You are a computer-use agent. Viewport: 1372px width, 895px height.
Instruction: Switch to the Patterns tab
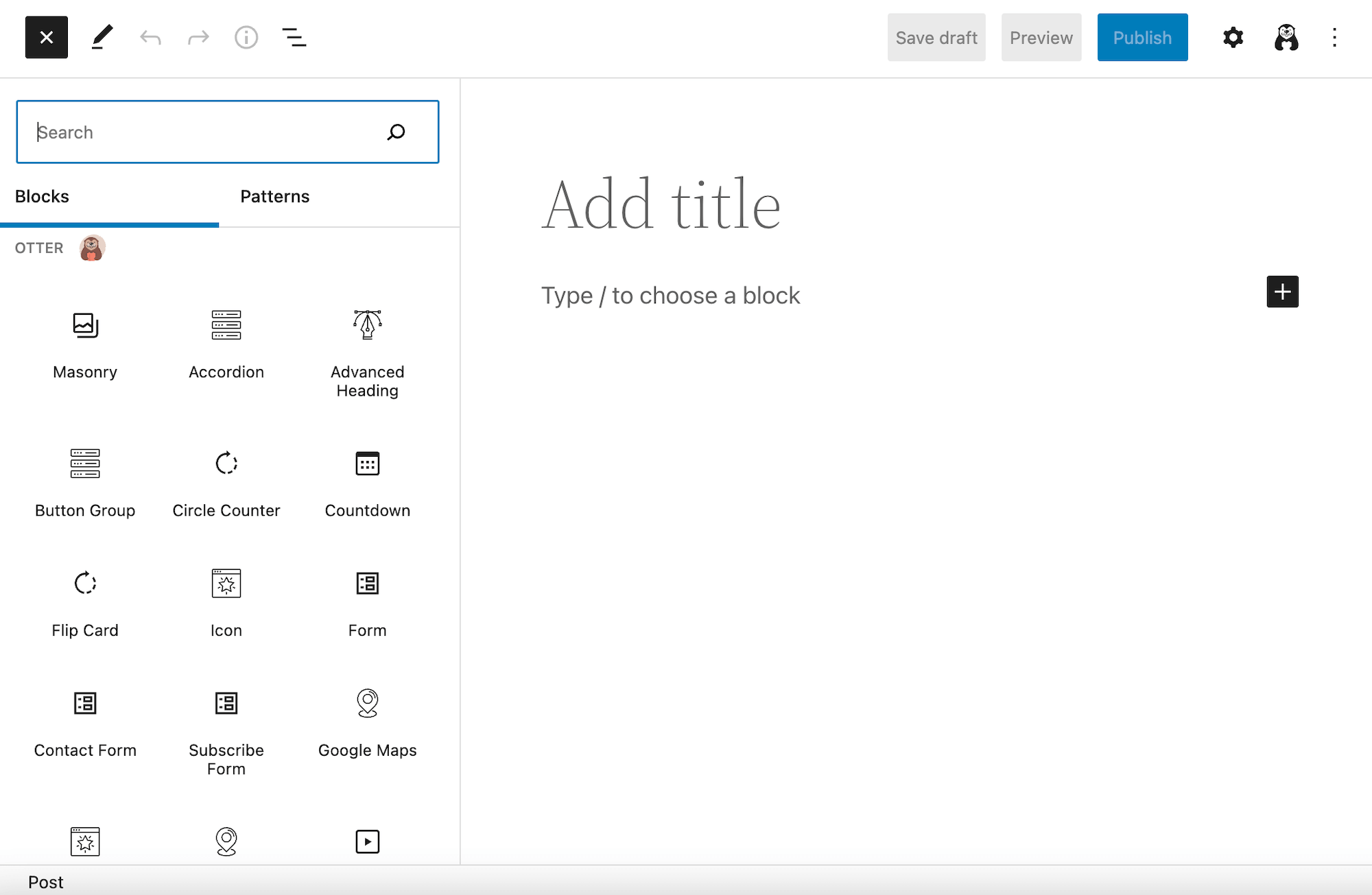click(x=274, y=196)
